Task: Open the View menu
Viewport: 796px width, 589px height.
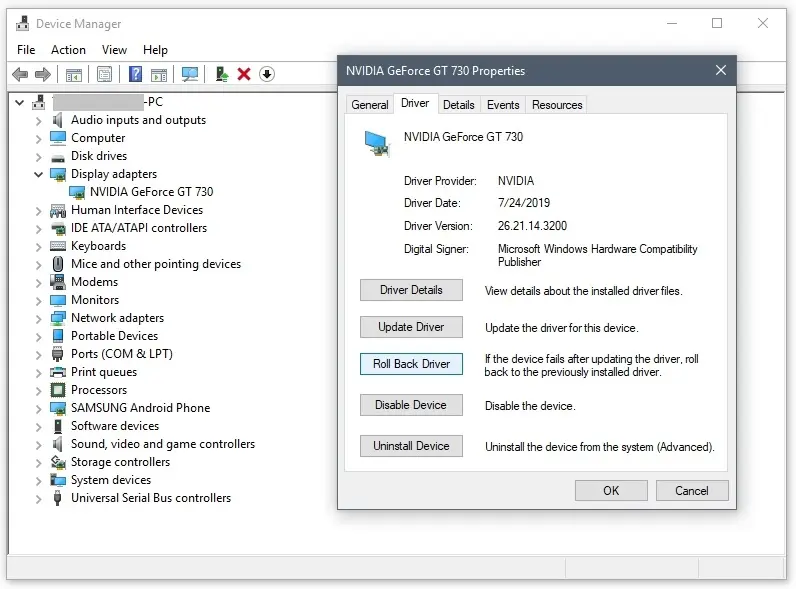Action: coord(114,50)
